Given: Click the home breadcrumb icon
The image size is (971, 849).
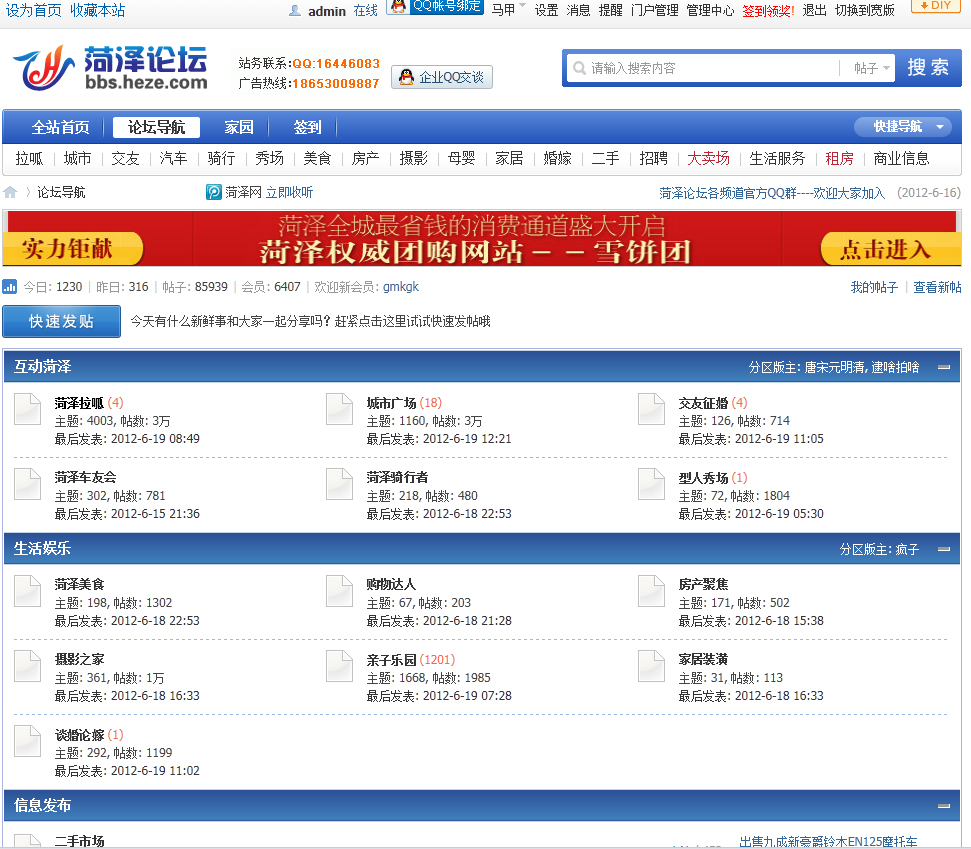Looking at the screenshot, I should point(10,193).
